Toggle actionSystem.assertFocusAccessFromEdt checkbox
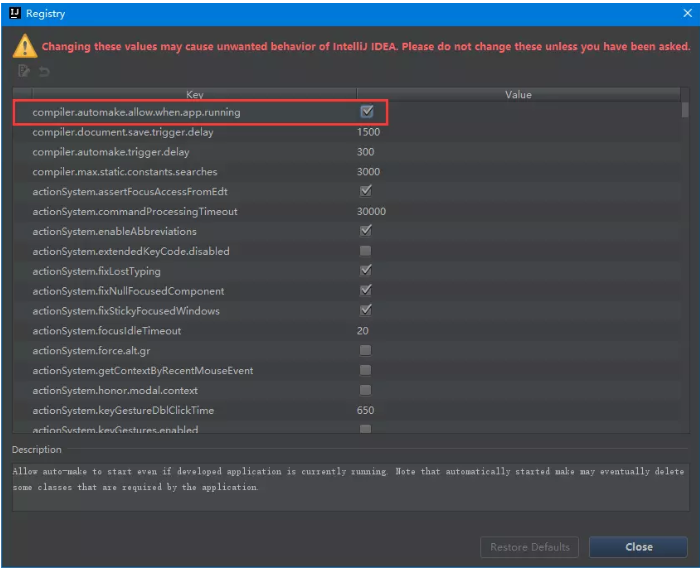The image size is (700, 569). [366, 191]
